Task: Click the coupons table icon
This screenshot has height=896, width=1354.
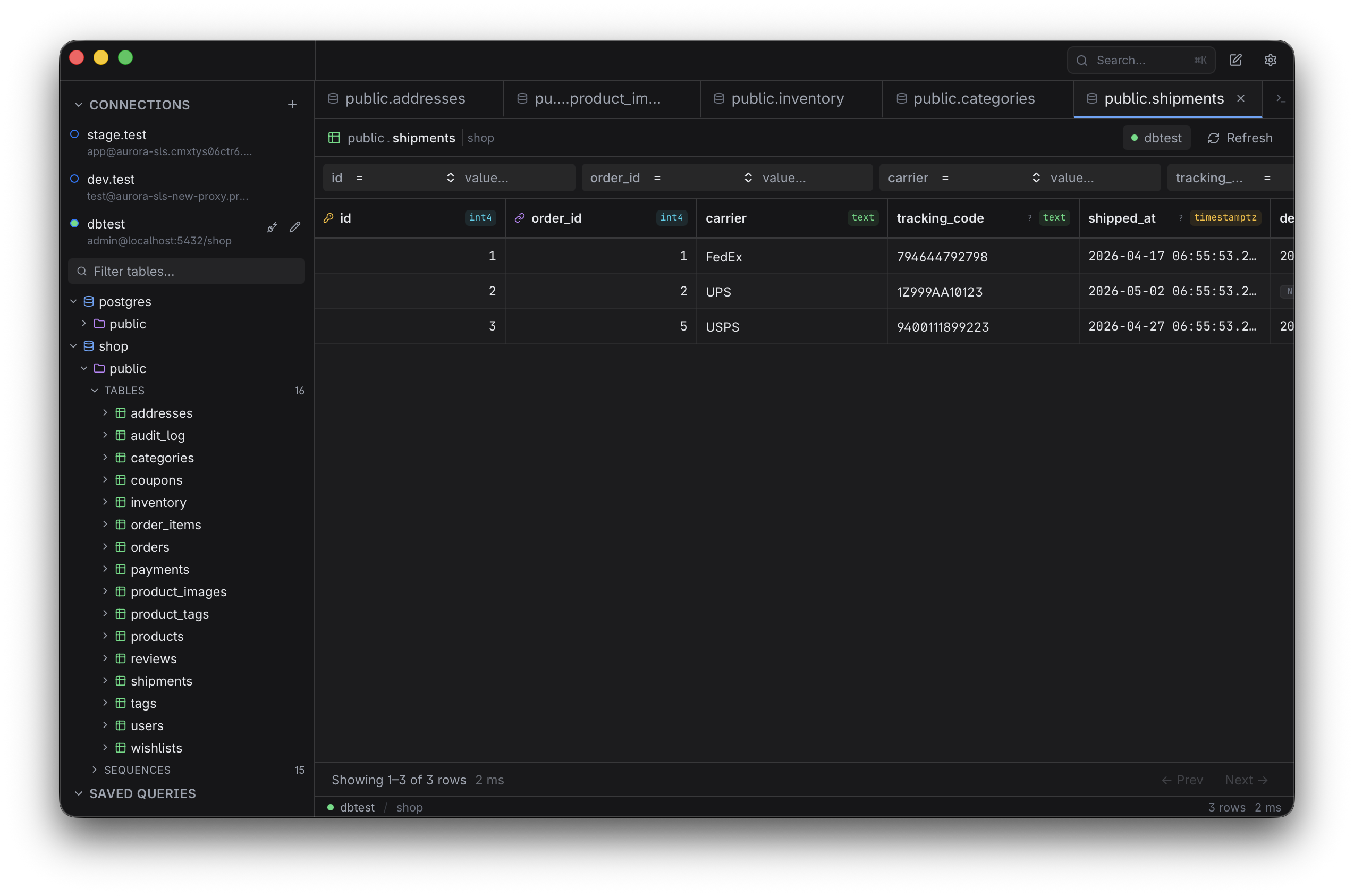Action: pos(121,480)
